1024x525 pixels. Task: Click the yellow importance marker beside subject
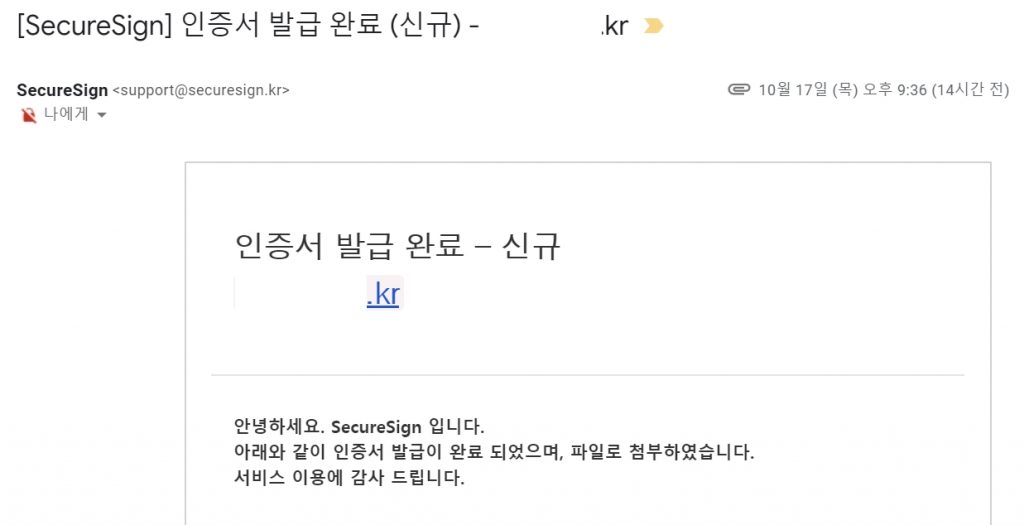point(653,26)
